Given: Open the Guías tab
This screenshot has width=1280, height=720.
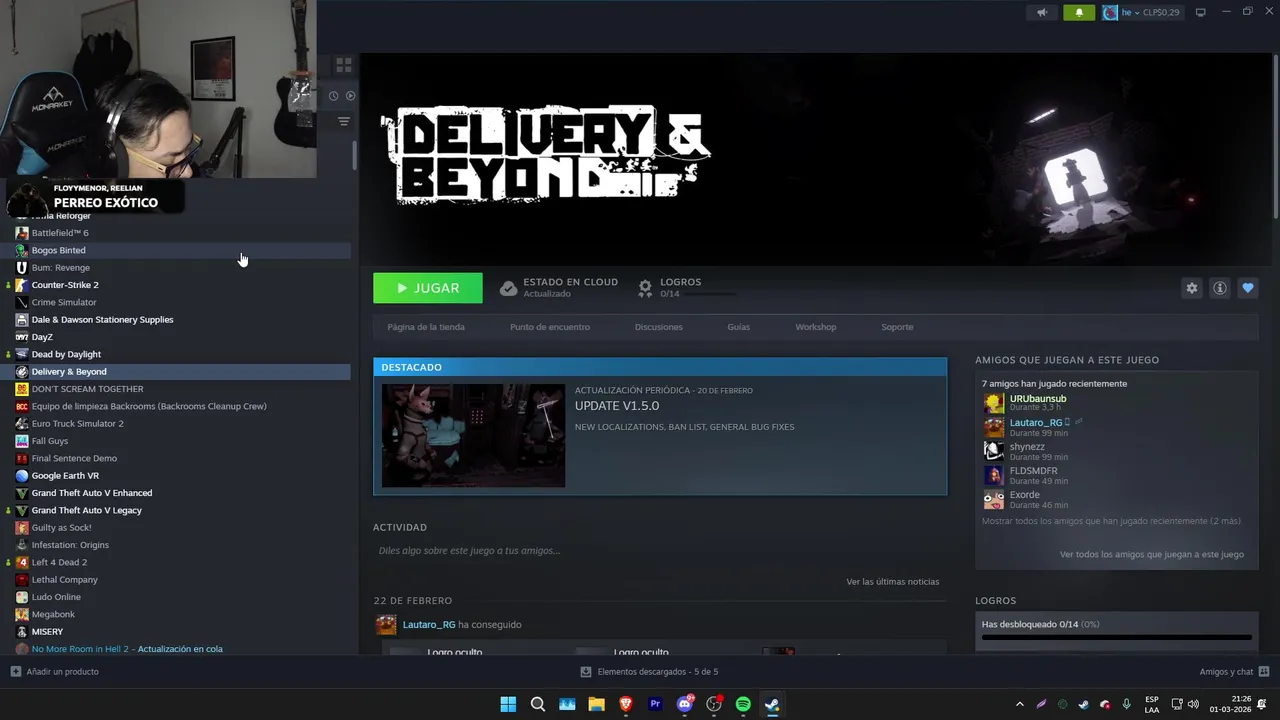Looking at the screenshot, I should click(x=739, y=327).
